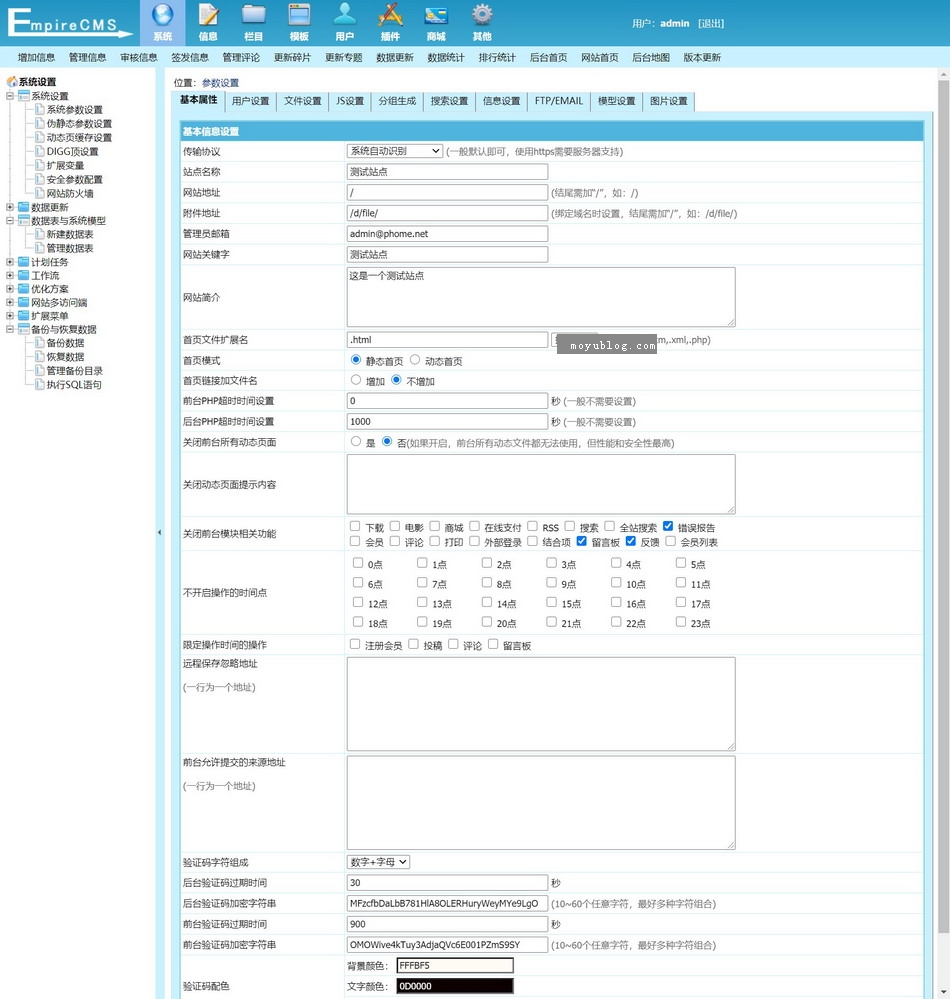Open 网站防火墙 in the sidebar tree

pos(70,194)
